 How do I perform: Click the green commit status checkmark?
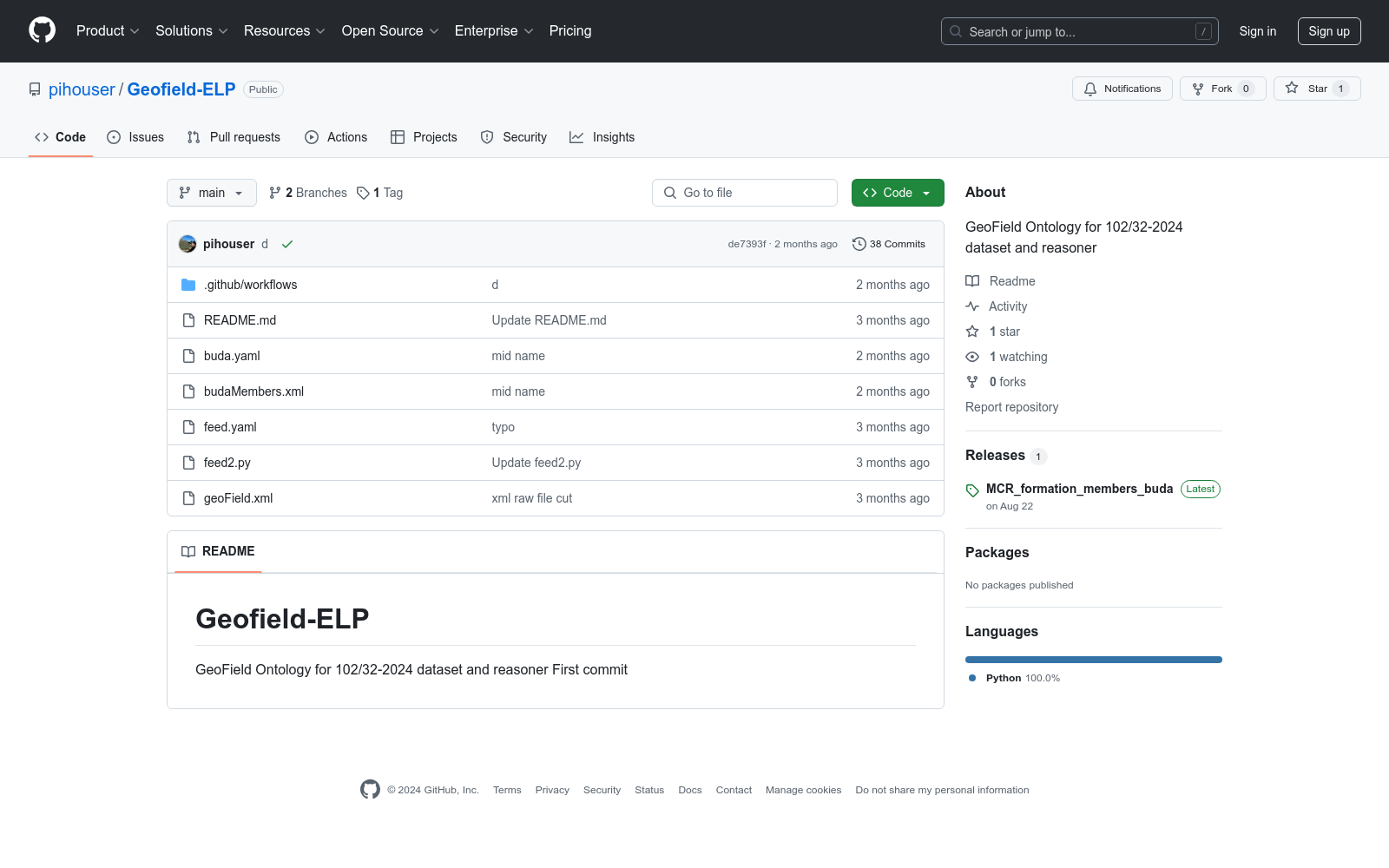coord(287,244)
